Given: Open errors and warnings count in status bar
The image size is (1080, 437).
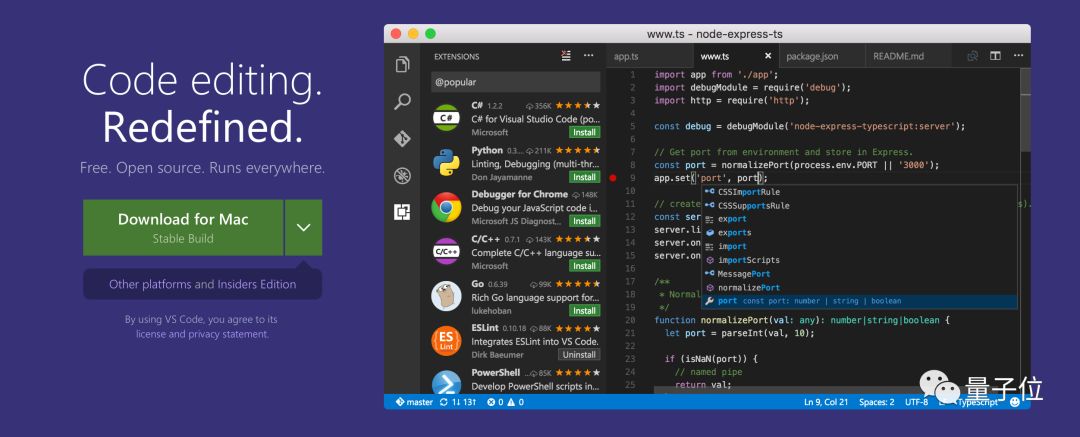Looking at the screenshot, I should click(505, 402).
